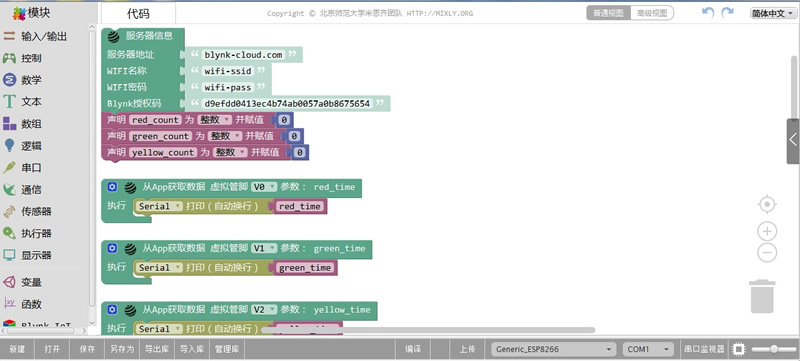Open gear settings on V0 block

[x=112, y=187]
